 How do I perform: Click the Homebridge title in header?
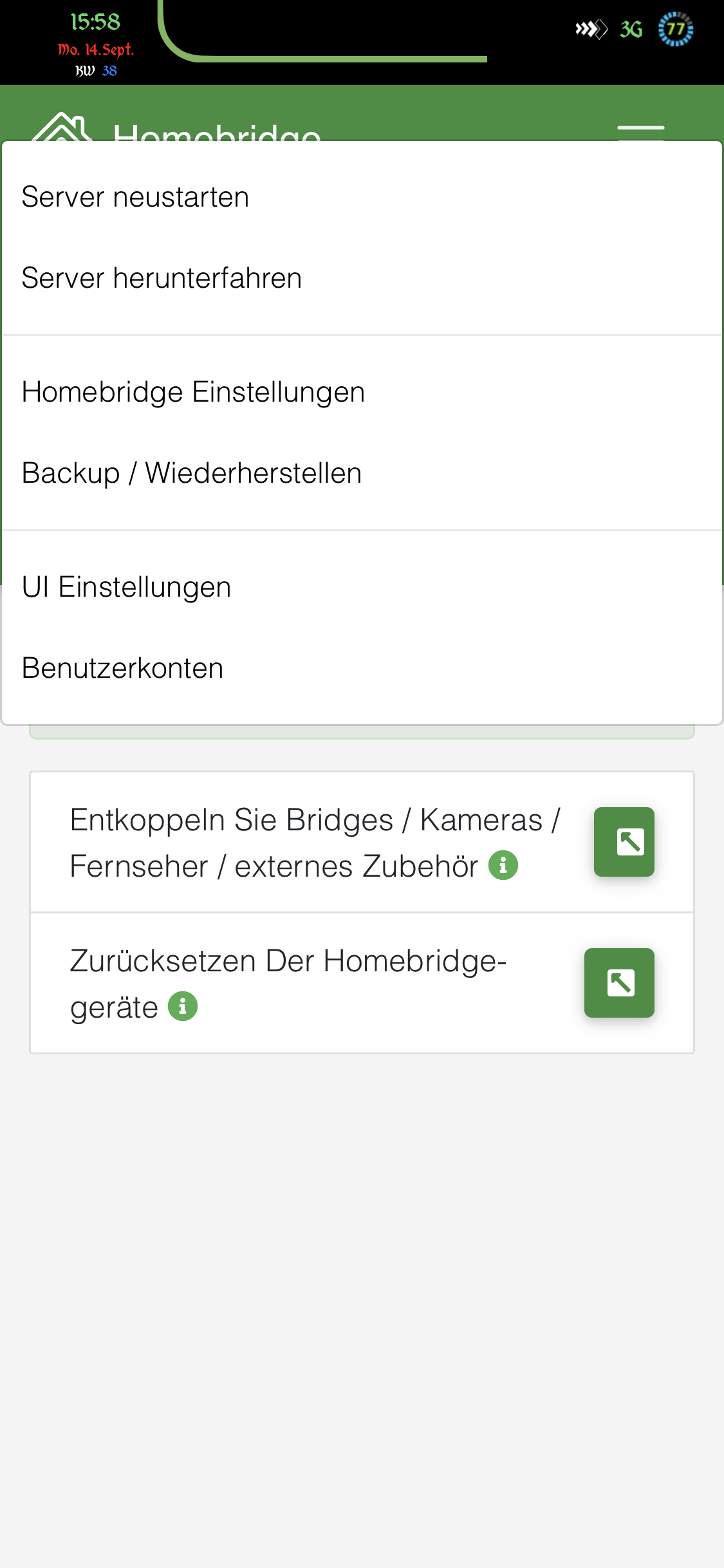pyautogui.click(x=217, y=132)
